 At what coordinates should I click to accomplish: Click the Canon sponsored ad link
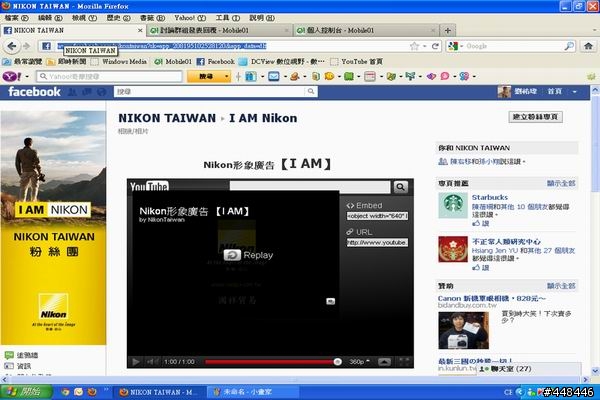(491, 298)
